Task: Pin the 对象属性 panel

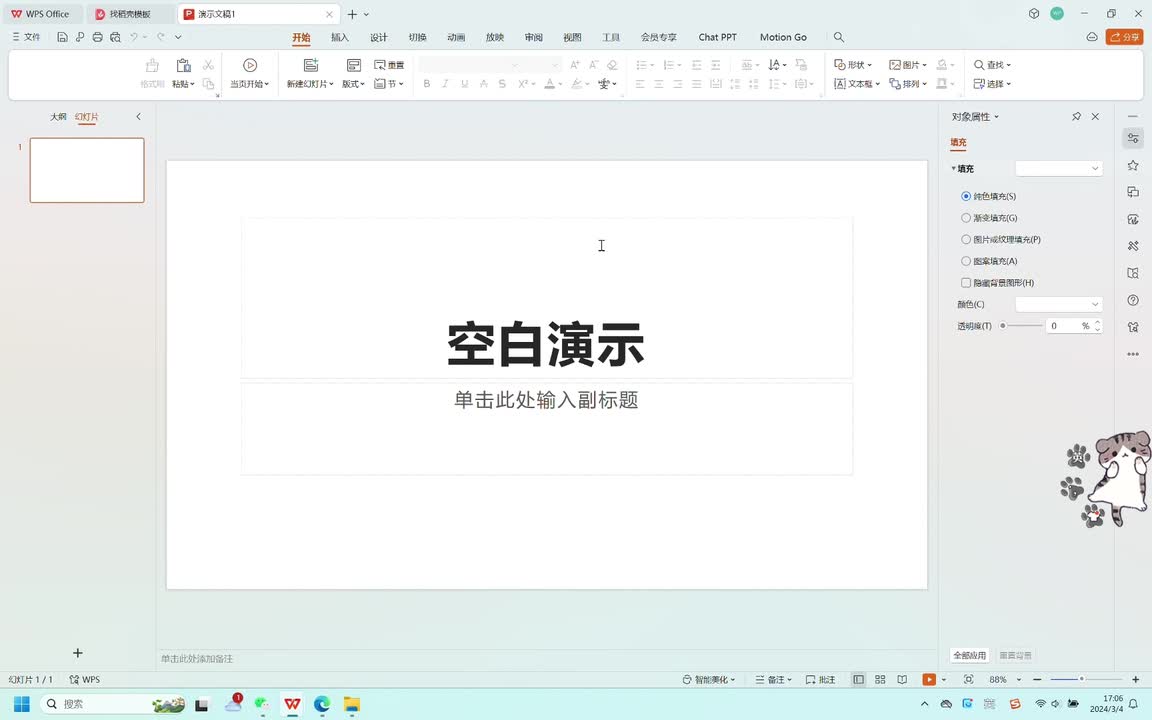Action: (1076, 117)
